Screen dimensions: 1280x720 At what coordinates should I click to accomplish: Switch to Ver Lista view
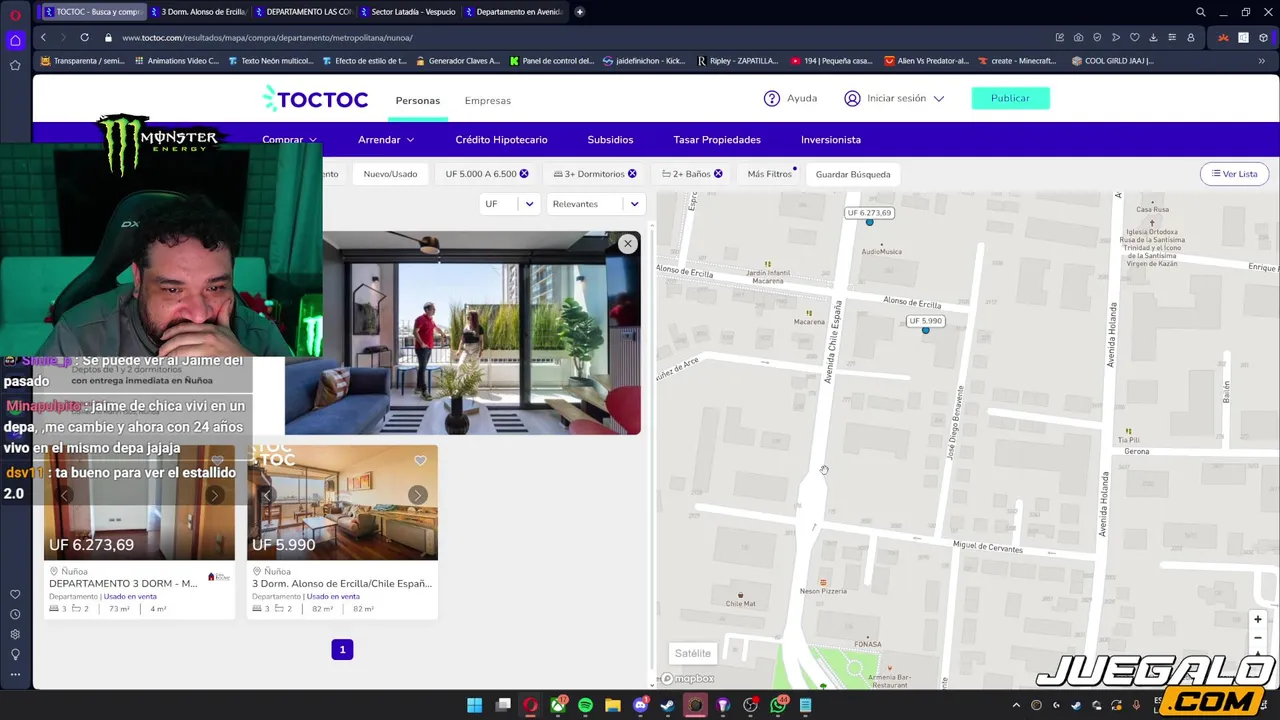coord(1234,174)
